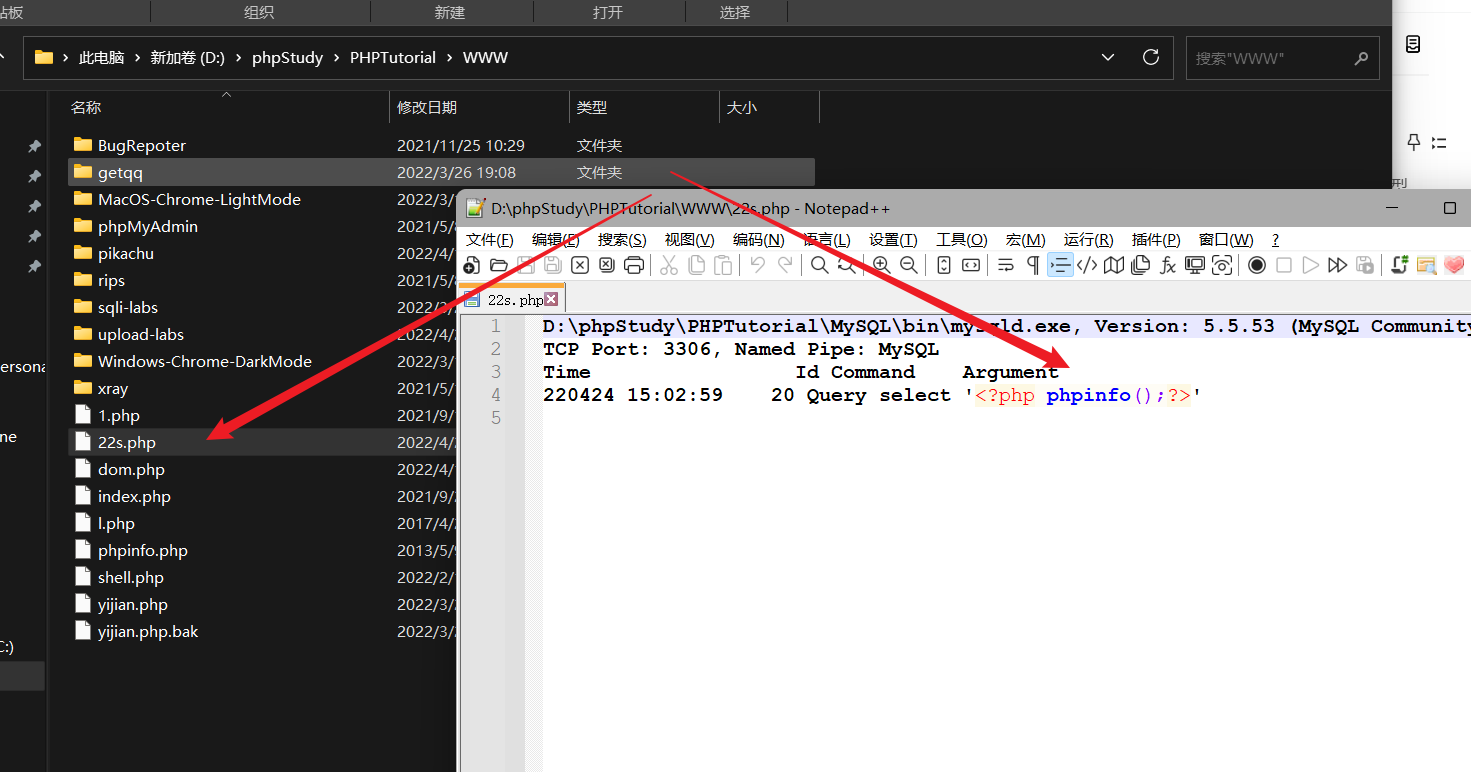Open the user-defined language icon
1471x772 pixels.
pos(1087,265)
